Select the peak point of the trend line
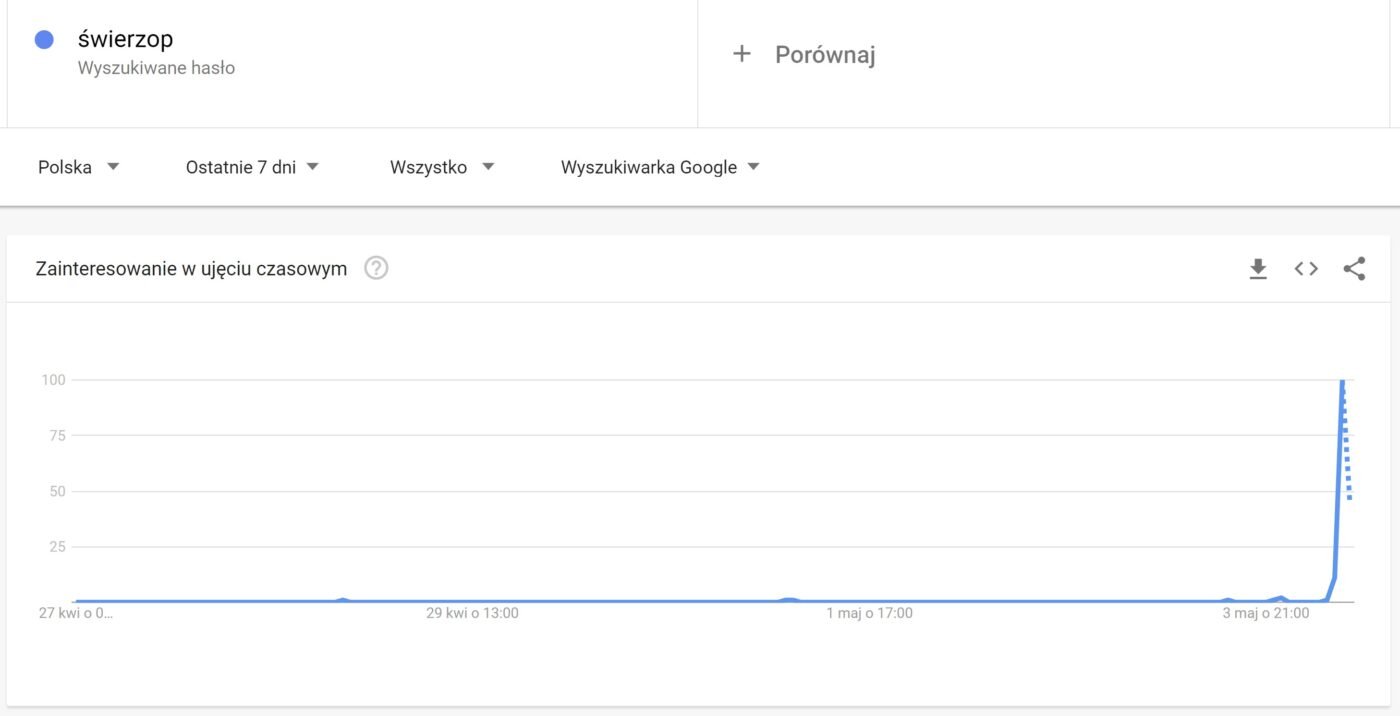The height and width of the screenshot is (716, 1400). pos(1342,380)
